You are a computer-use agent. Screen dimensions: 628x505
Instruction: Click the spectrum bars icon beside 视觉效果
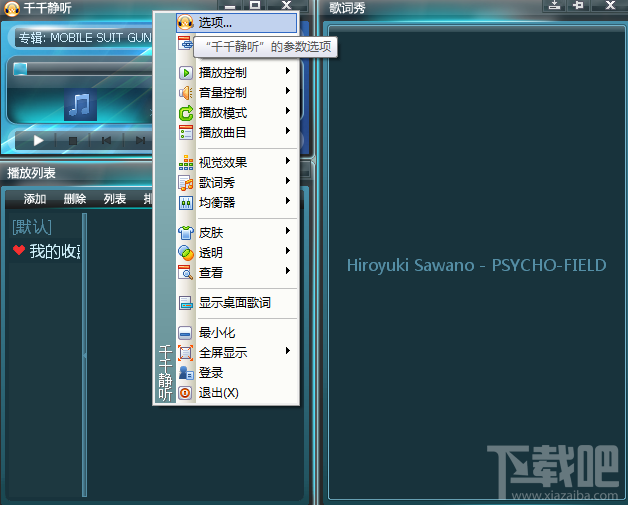click(185, 163)
